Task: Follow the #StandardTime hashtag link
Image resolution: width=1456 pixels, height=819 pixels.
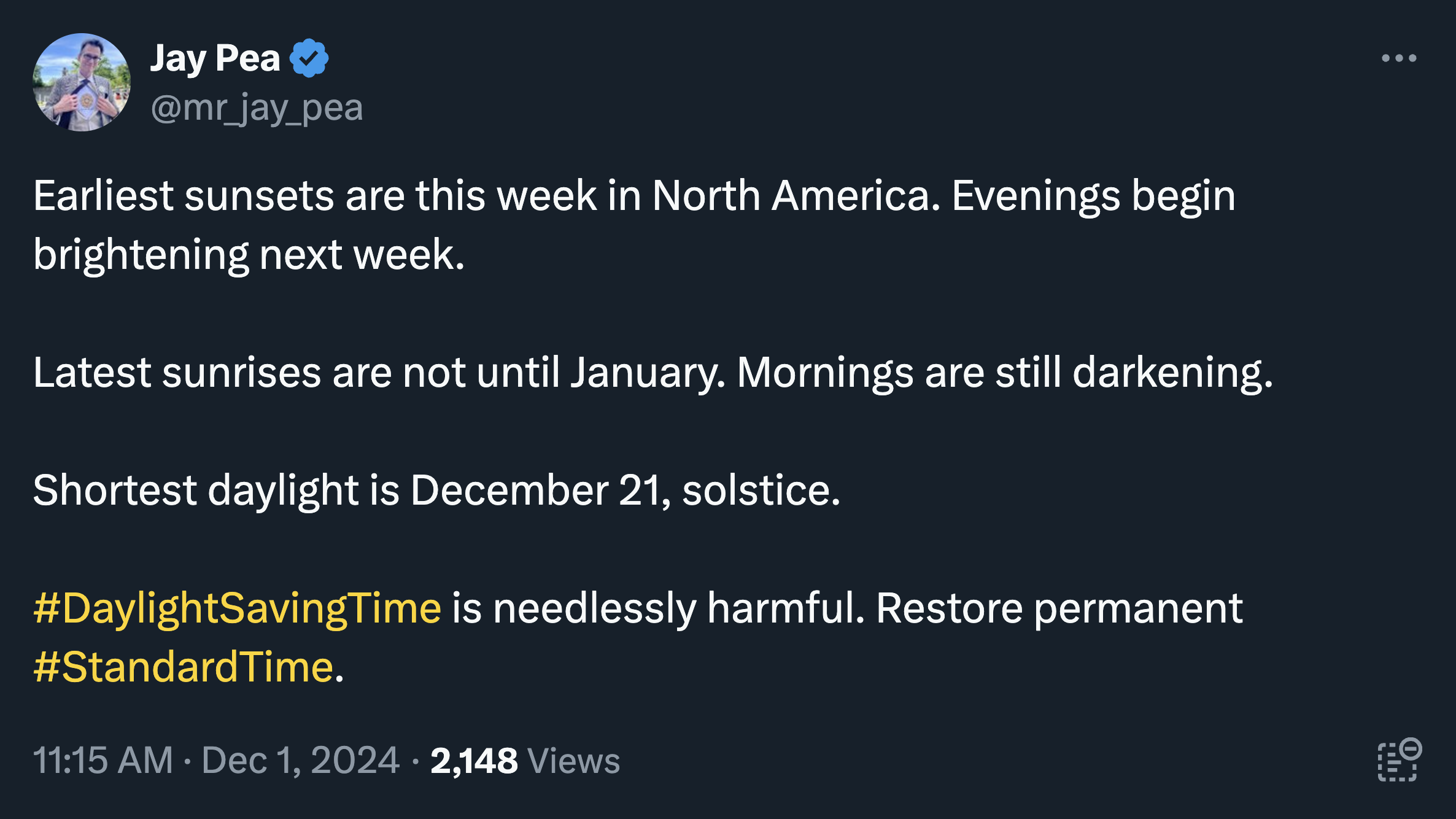Action: (x=184, y=667)
